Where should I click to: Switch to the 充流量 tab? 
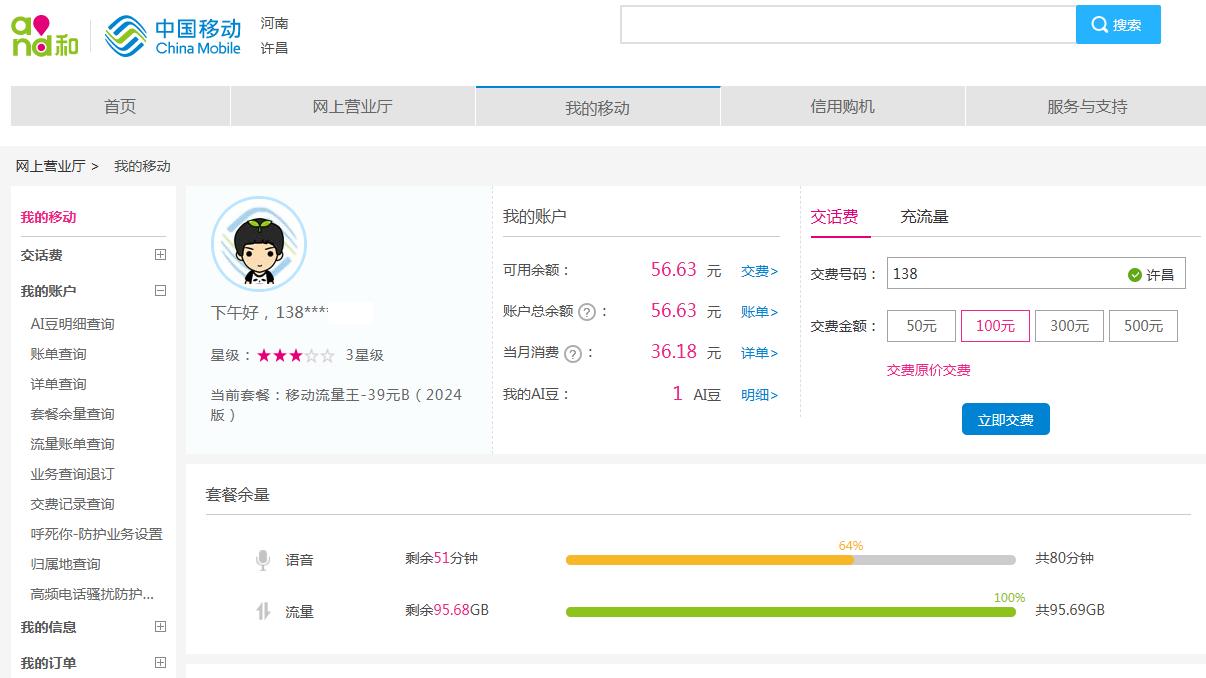point(924,217)
